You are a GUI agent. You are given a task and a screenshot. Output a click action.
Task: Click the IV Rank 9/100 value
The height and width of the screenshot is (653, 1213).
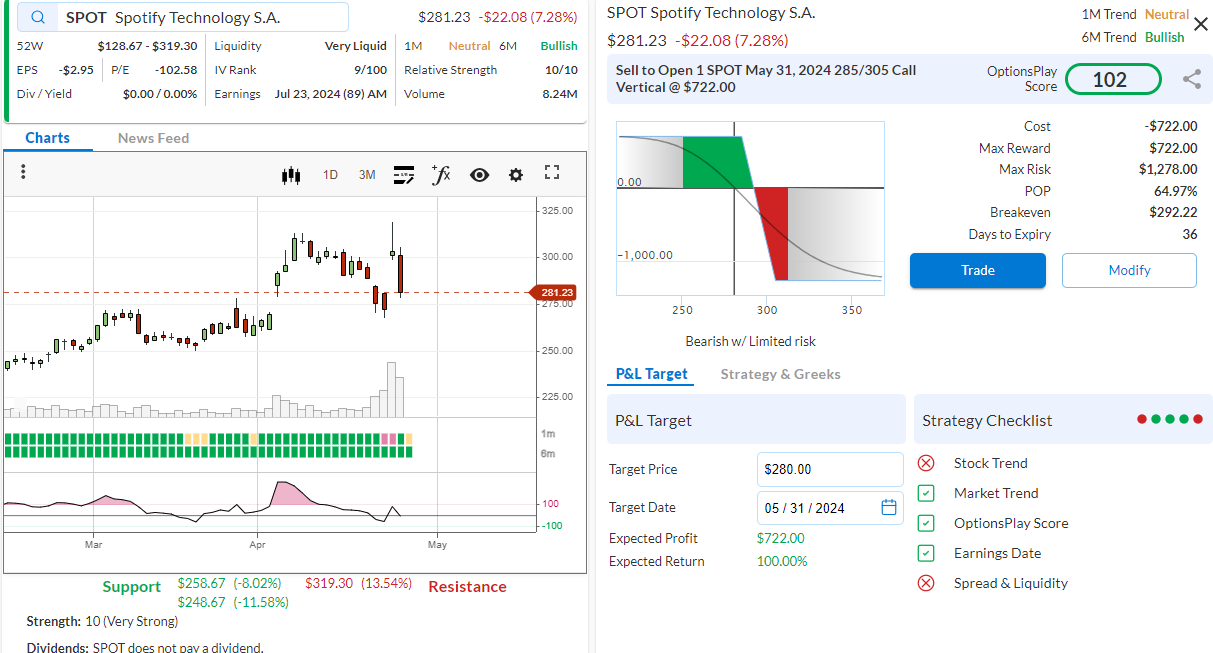click(370, 70)
